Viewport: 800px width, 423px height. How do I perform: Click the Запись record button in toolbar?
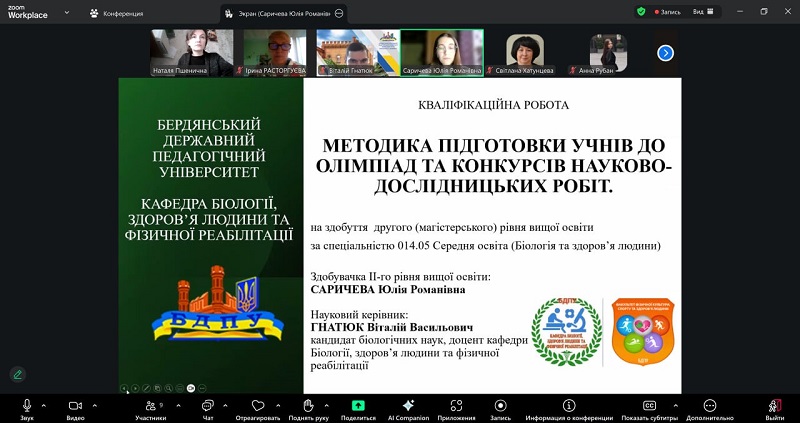click(x=500, y=406)
